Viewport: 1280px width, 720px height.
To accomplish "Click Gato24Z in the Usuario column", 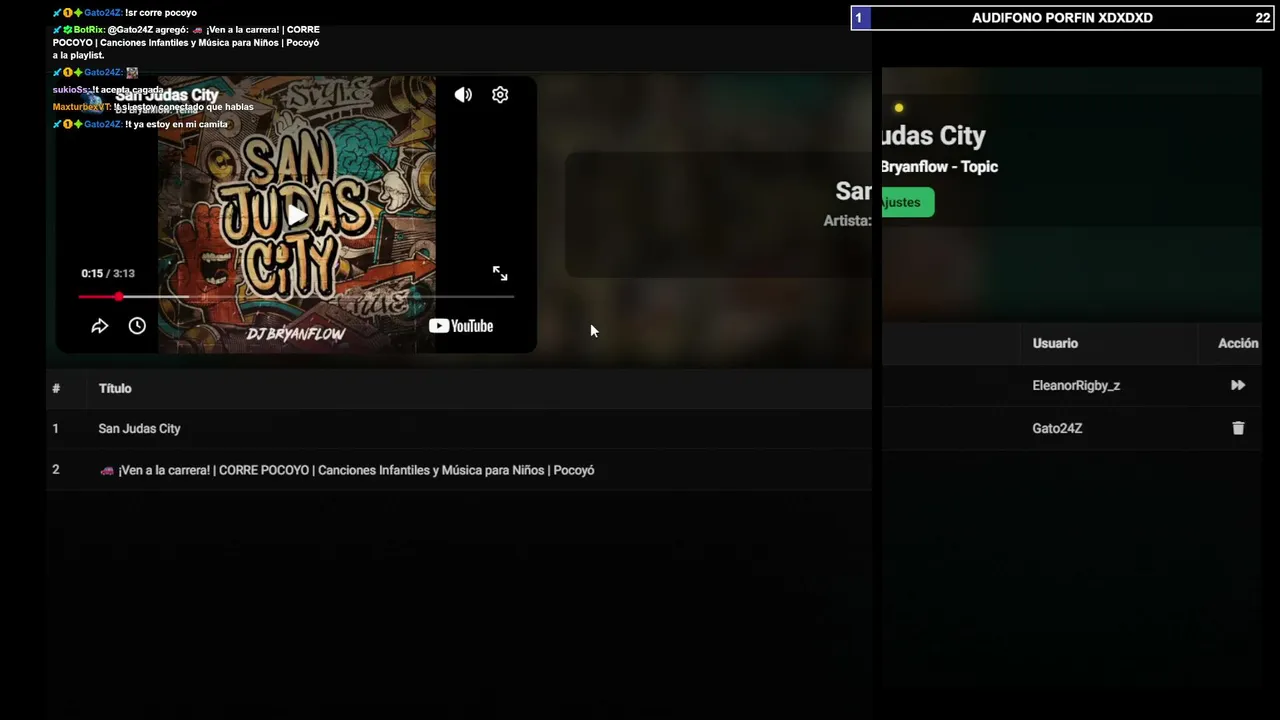I will (x=1057, y=428).
